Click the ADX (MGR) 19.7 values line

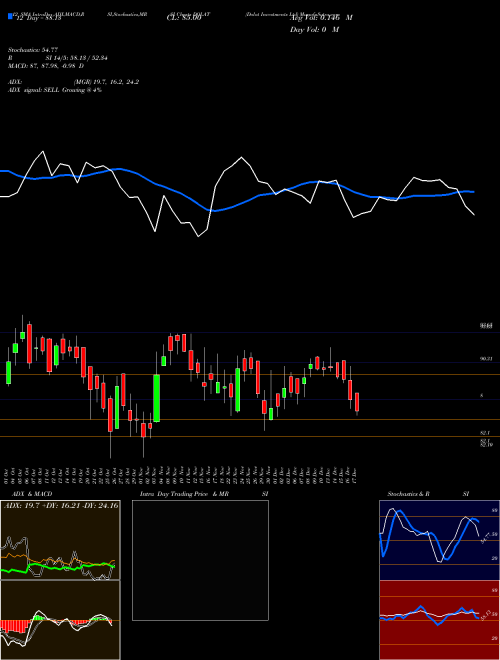pyautogui.click(x=74, y=82)
